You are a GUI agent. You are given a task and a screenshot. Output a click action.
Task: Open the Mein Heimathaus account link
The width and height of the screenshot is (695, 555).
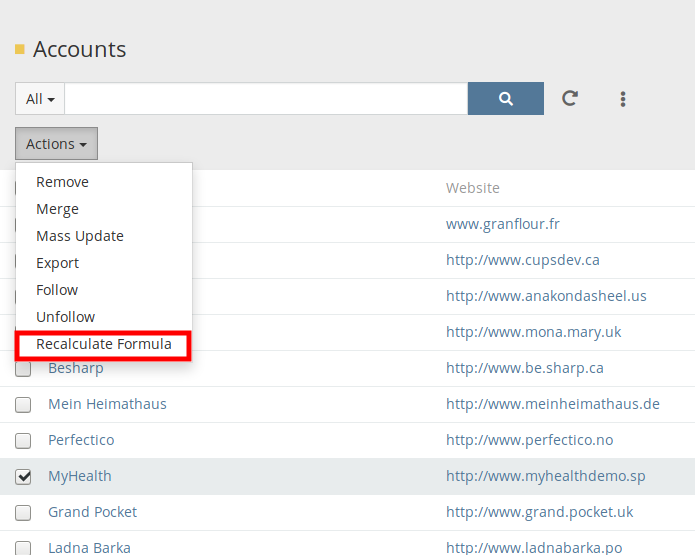coord(107,404)
